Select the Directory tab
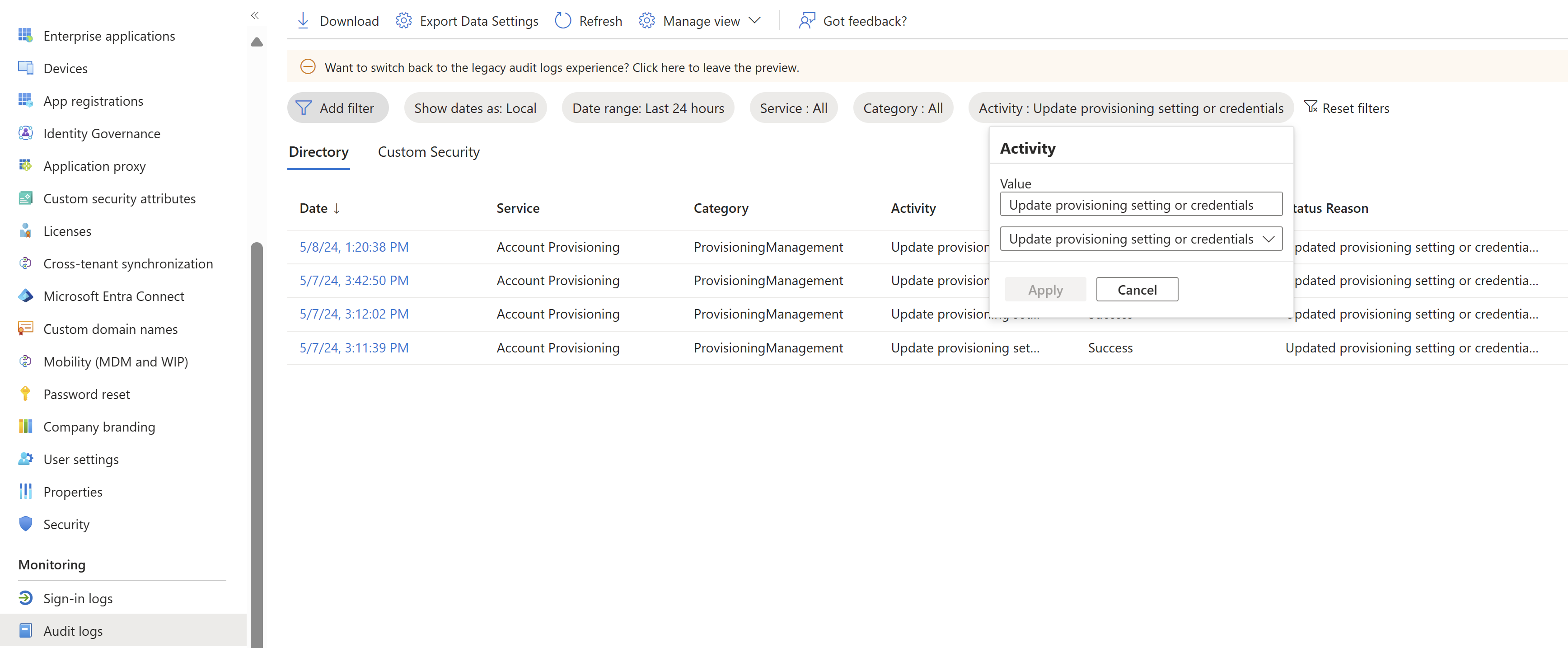Image resolution: width=1568 pixels, height=648 pixels. (x=319, y=152)
